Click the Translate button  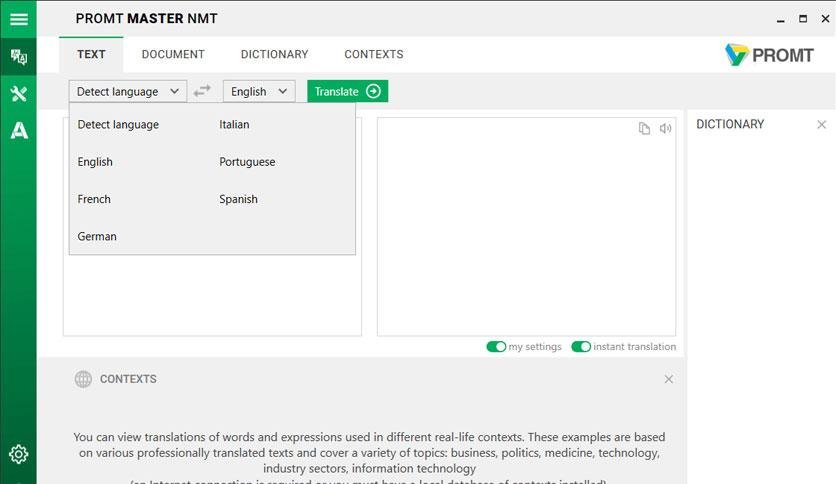[x=348, y=91]
